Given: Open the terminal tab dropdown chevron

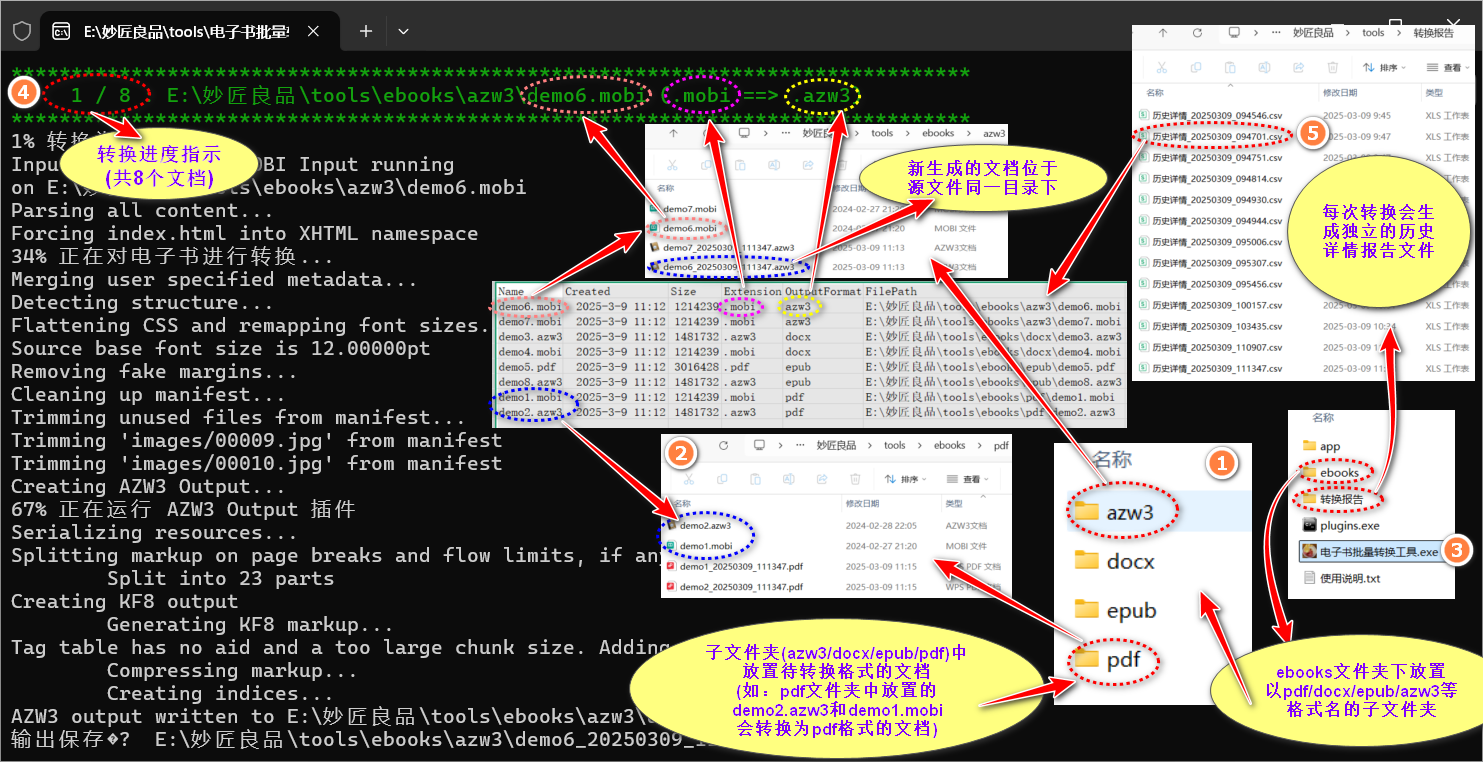Looking at the screenshot, I should [403, 31].
